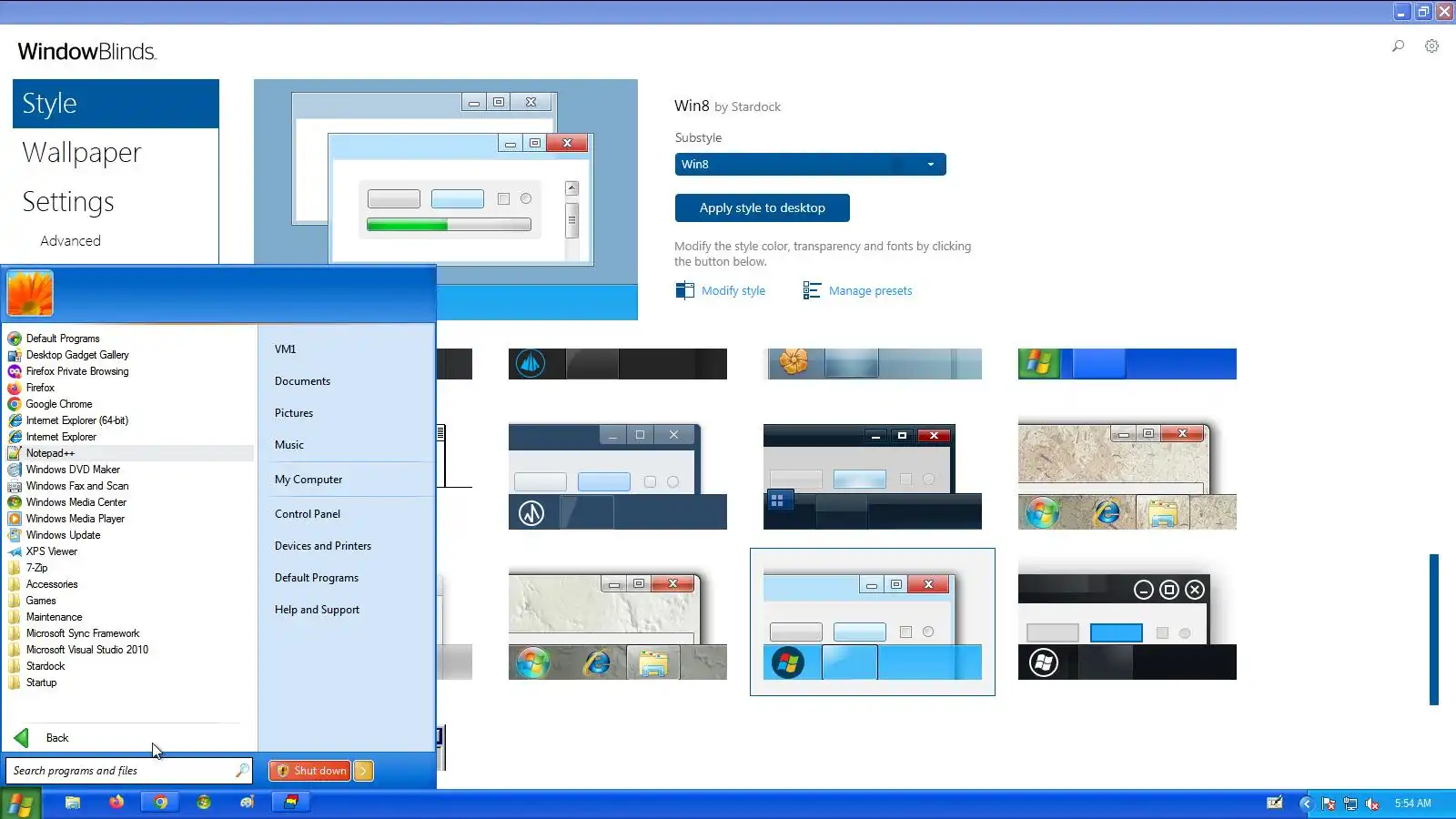
Task: Click the network tray icon
Action: 1350,804
